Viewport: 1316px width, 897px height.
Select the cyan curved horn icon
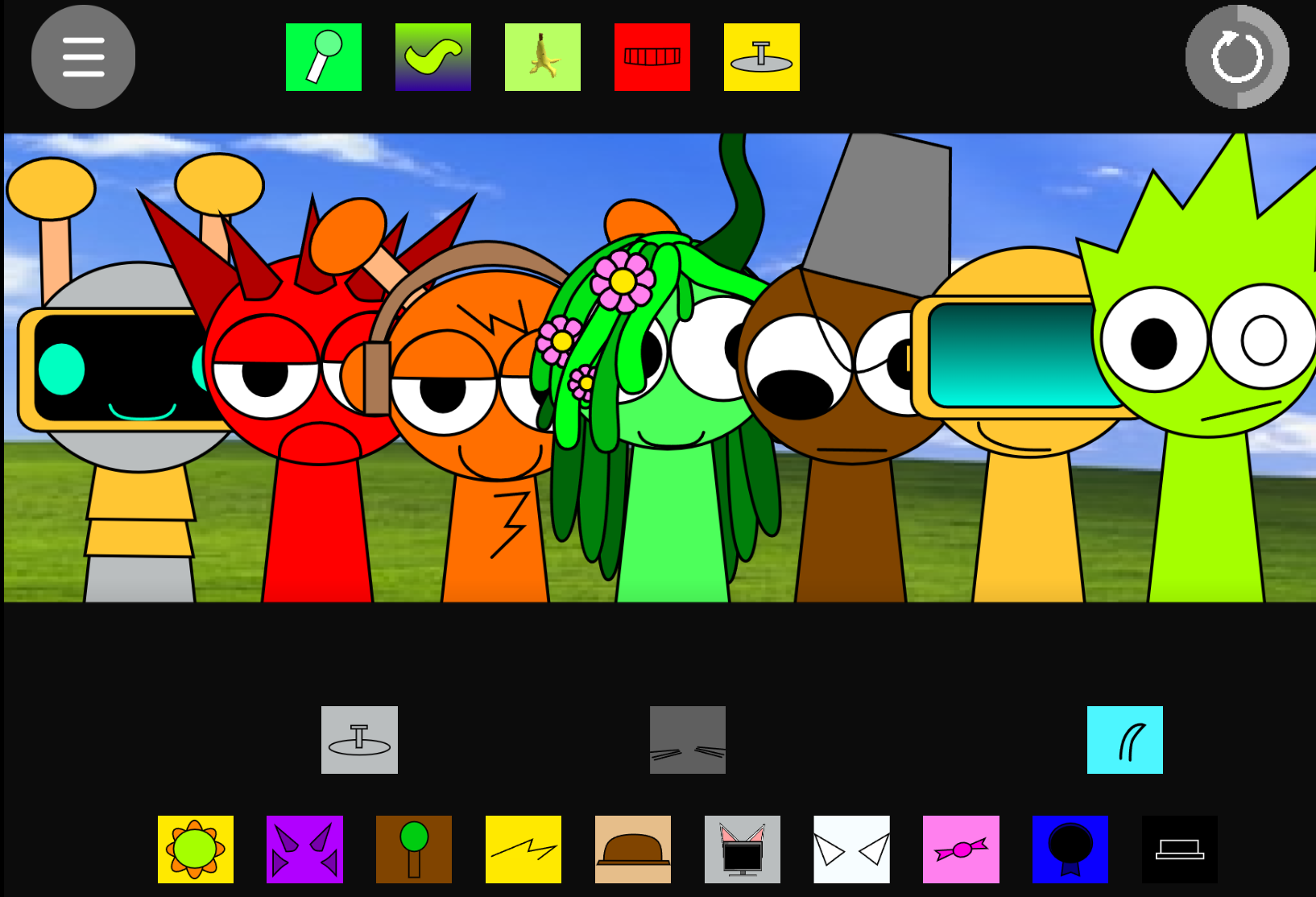(1125, 740)
